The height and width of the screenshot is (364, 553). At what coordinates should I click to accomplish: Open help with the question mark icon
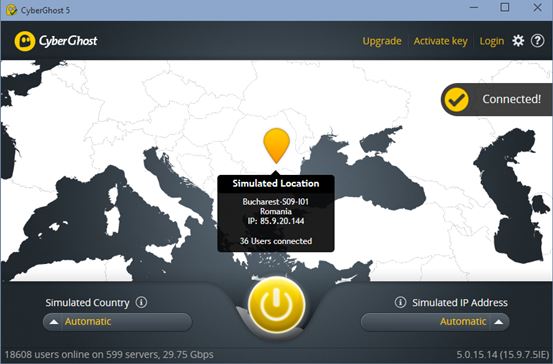[x=538, y=41]
